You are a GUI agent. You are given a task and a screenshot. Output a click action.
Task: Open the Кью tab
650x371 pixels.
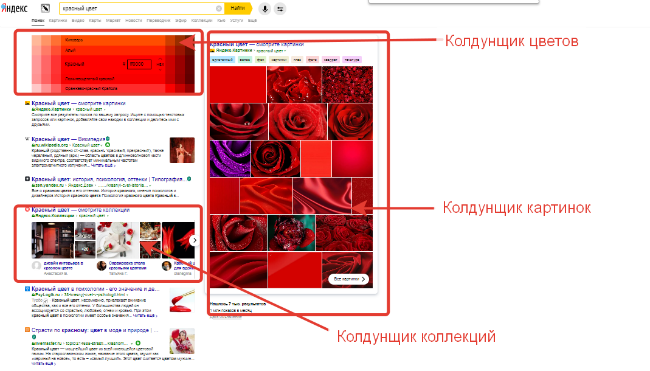221,20
